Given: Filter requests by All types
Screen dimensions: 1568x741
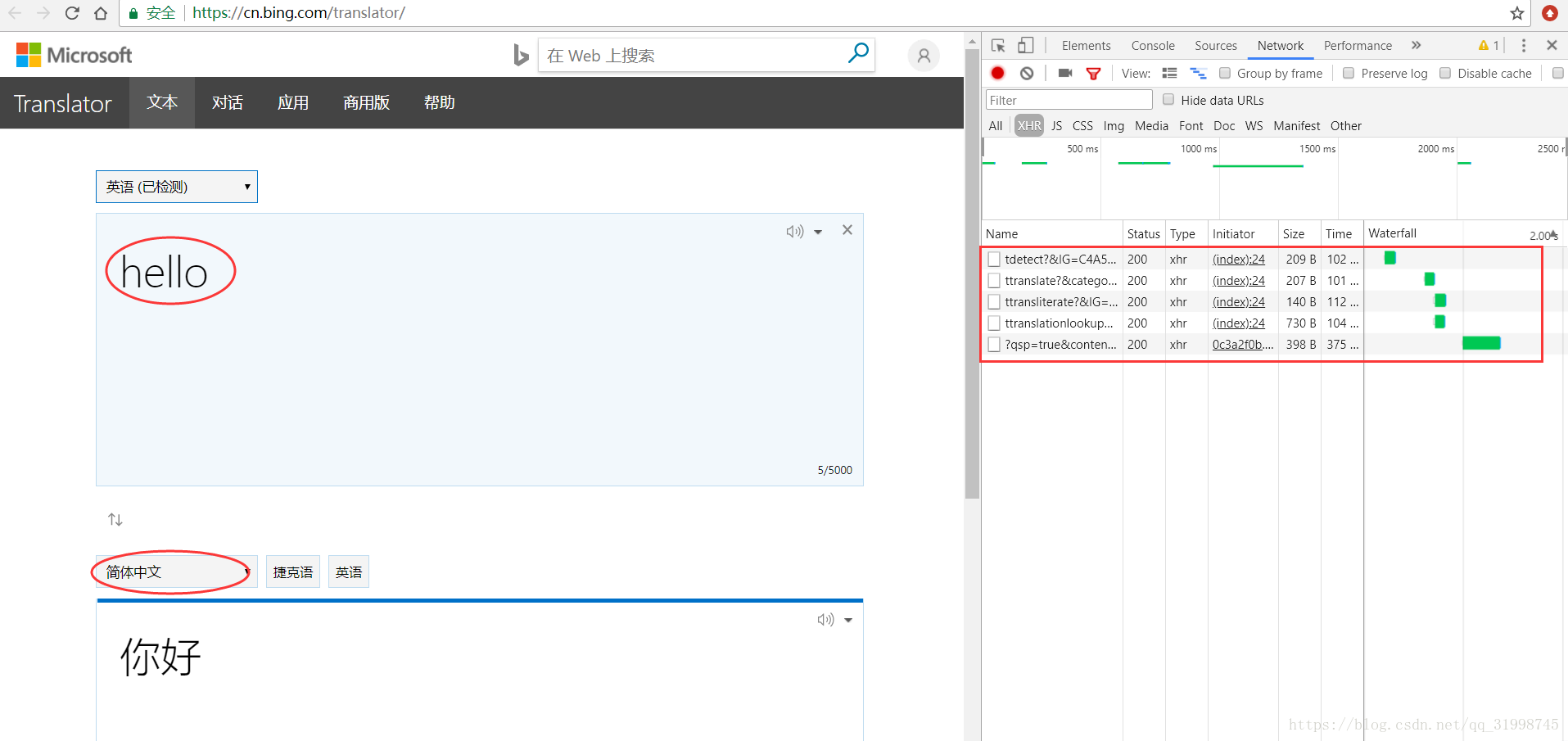Looking at the screenshot, I should (x=996, y=125).
